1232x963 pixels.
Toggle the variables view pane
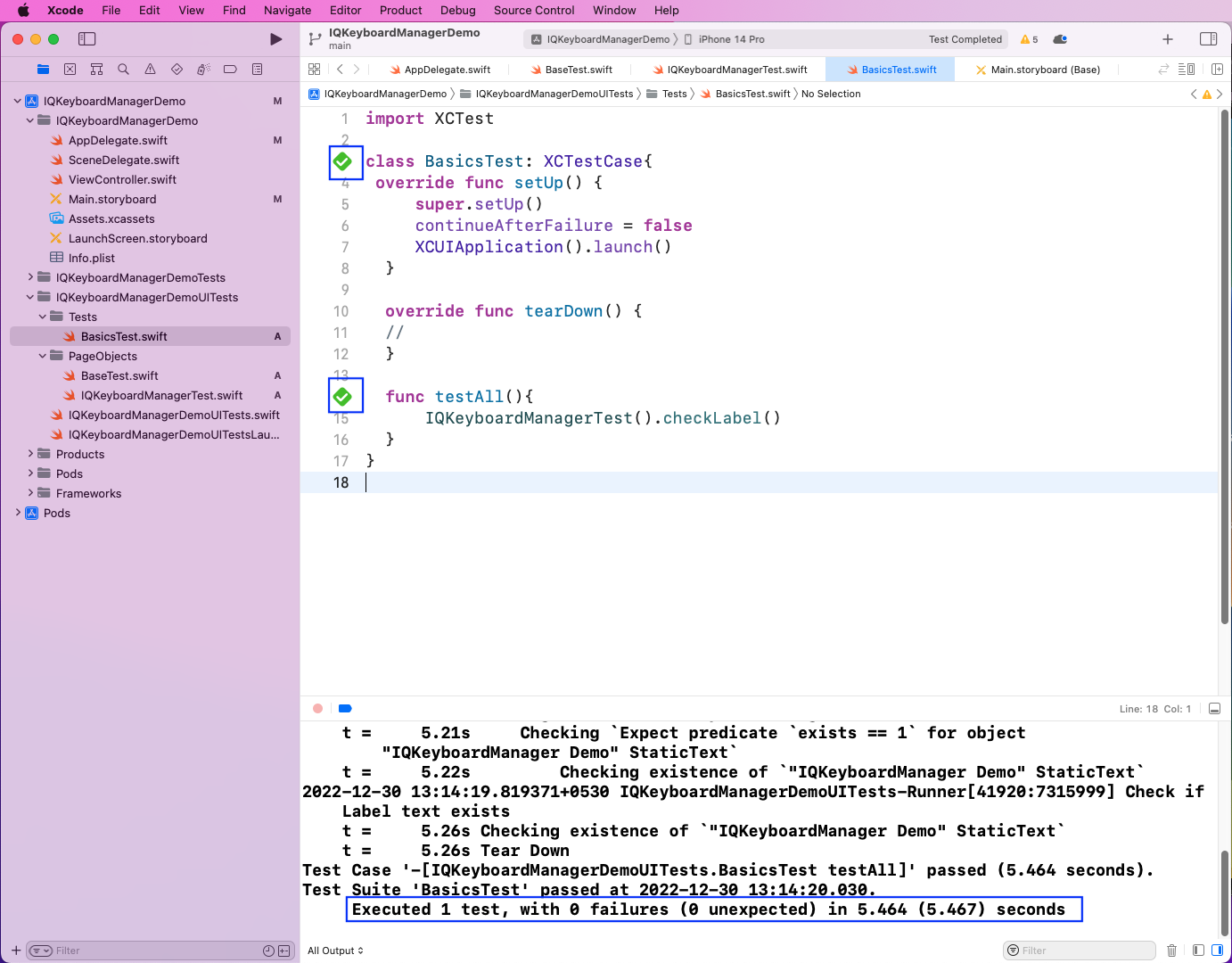1198,951
